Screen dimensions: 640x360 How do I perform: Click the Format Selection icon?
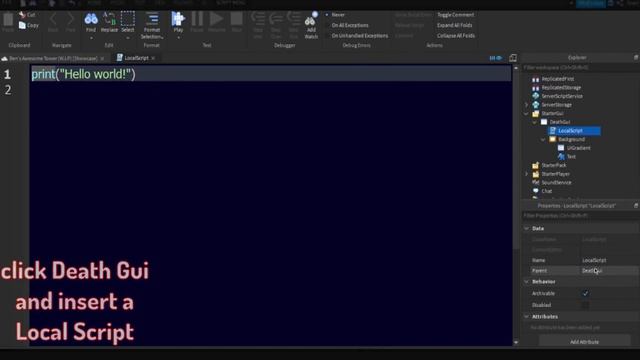coord(152,19)
